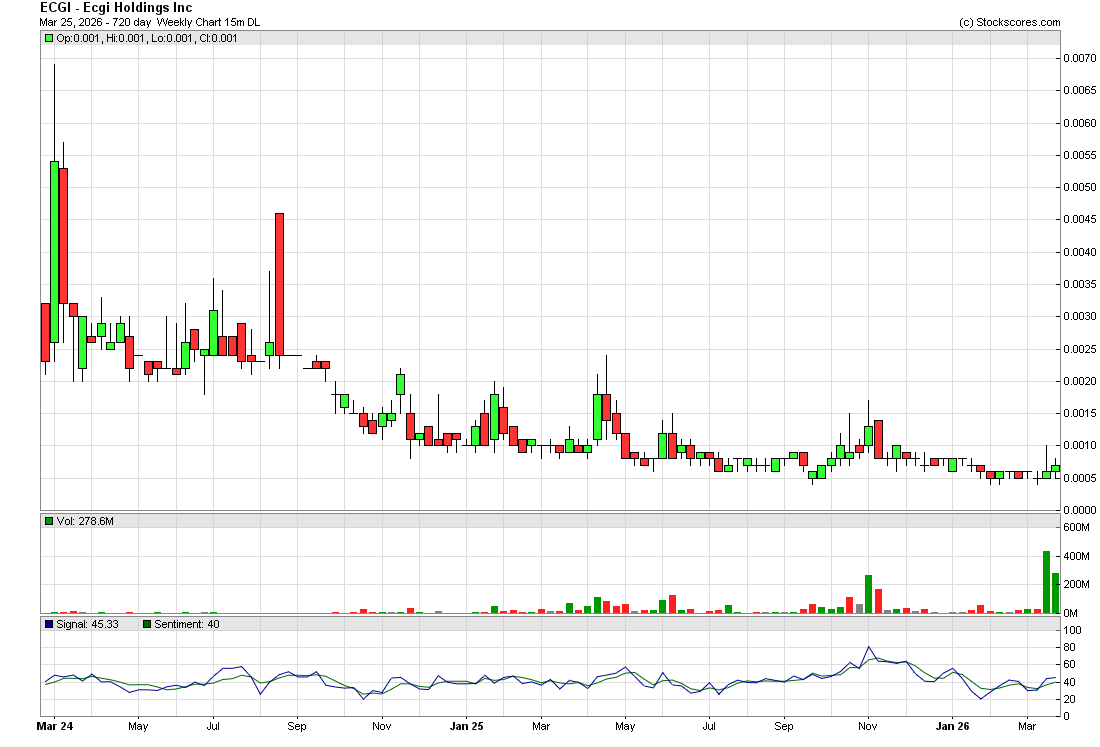This screenshot has width=1100, height=747.
Task: Click the tallest green volume bar near 400M
Action: [1047, 582]
